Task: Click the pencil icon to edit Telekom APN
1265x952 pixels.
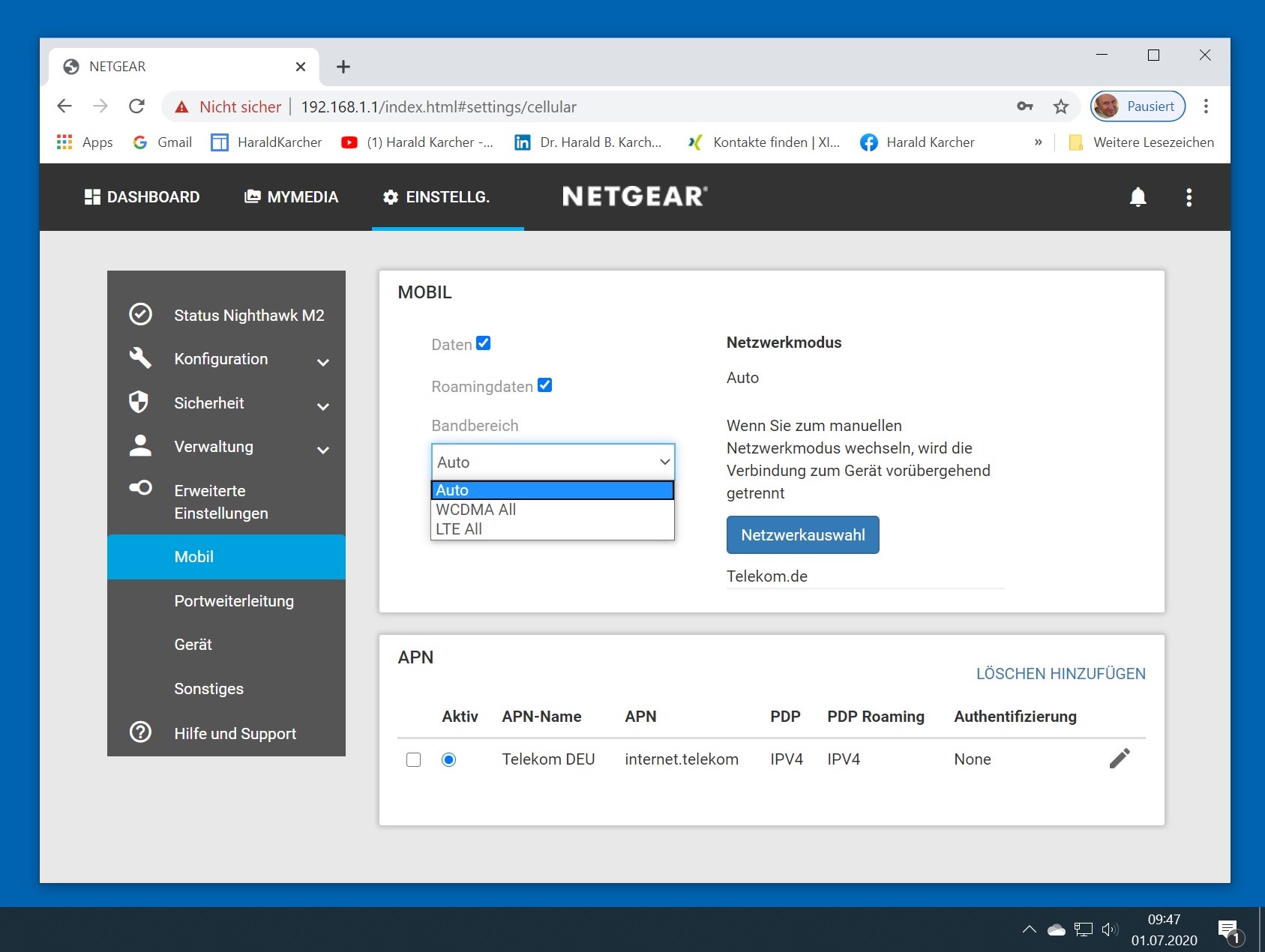Action: [x=1119, y=759]
